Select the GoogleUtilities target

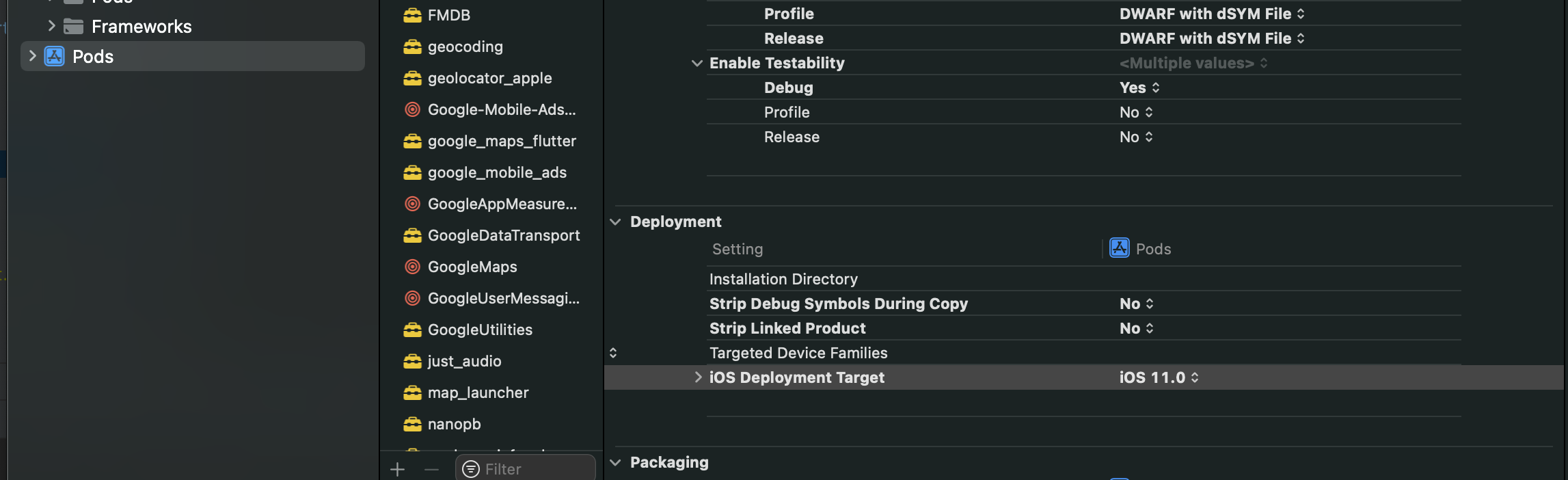(x=479, y=330)
